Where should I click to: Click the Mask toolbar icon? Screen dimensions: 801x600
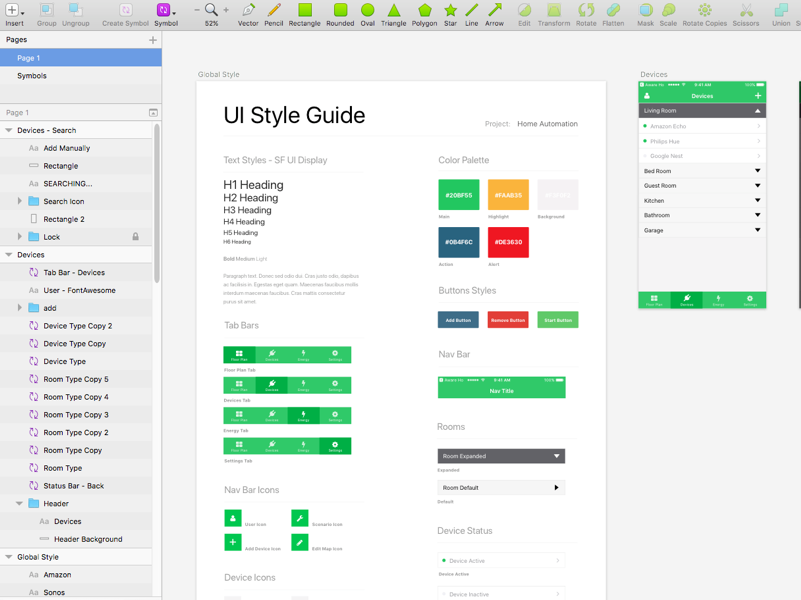click(646, 10)
